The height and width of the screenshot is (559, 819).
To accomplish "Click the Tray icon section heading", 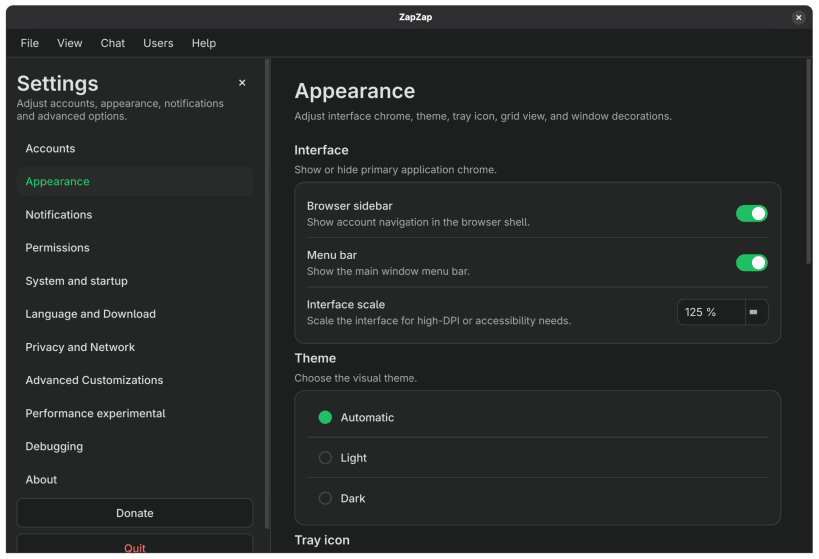I will (x=322, y=540).
